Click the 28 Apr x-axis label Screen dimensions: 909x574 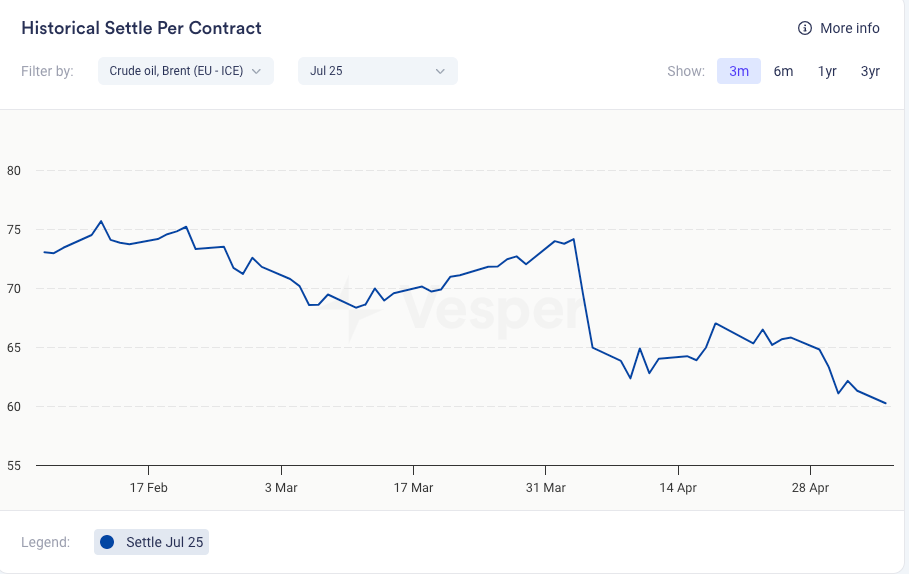[810, 487]
